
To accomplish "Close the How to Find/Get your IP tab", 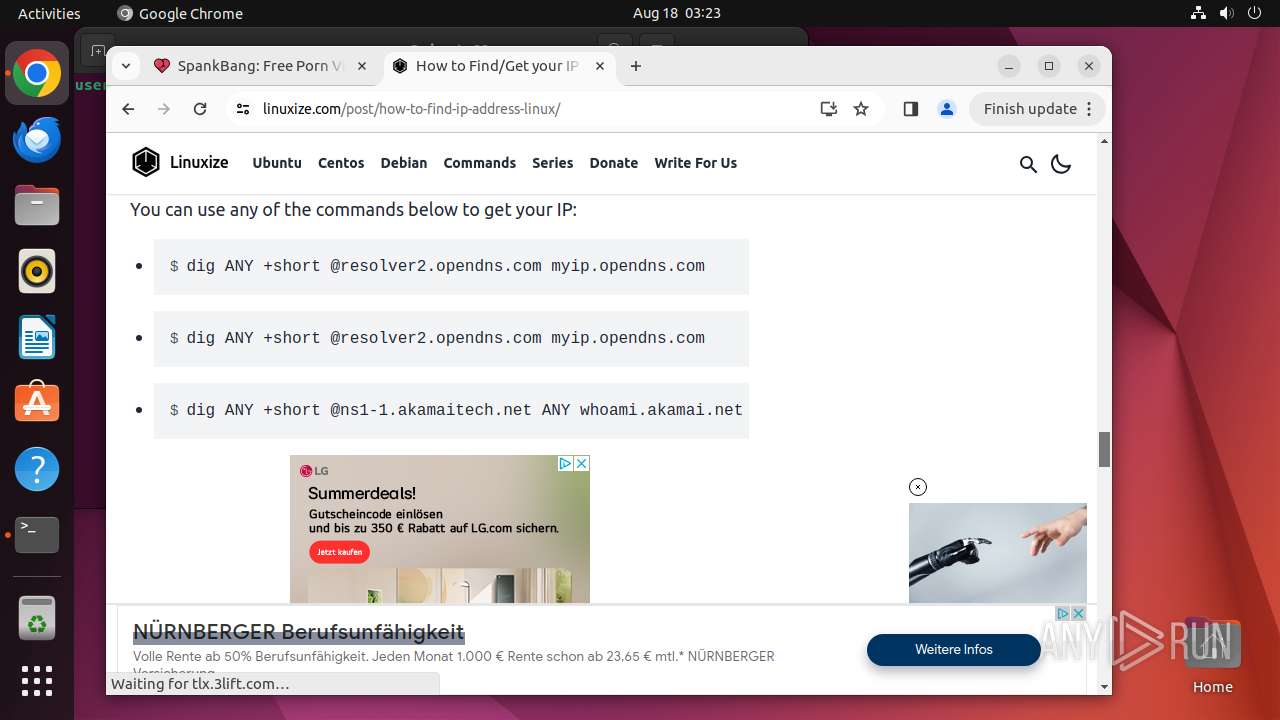I will pyautogui.click(x=600, y=66).
